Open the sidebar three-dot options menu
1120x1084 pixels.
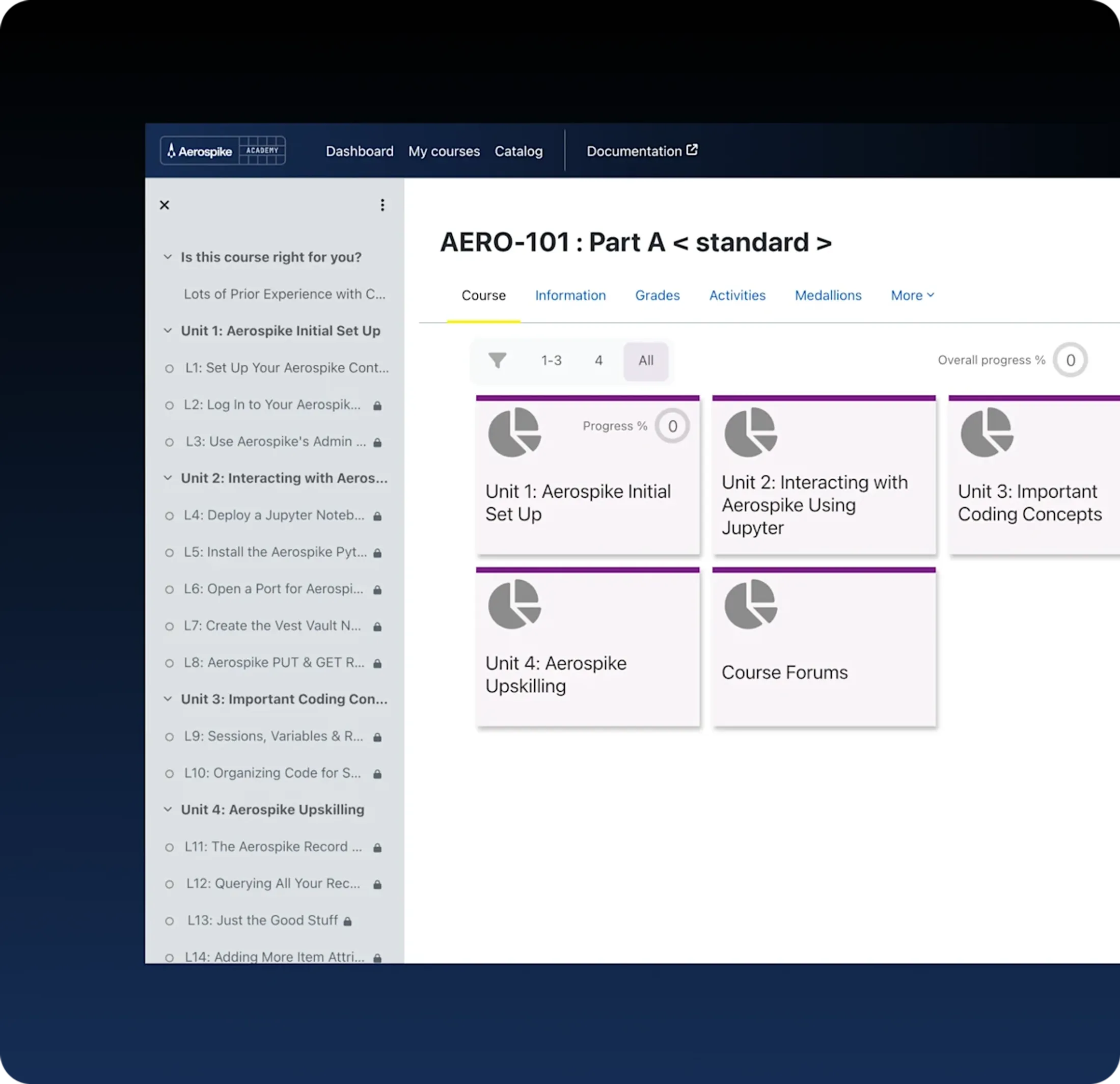[383, 205]
